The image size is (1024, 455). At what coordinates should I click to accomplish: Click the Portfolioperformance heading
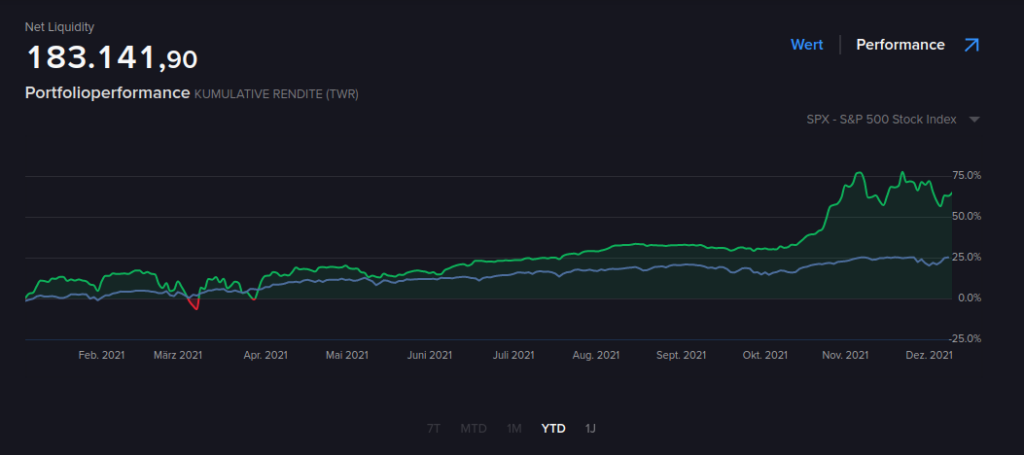pos(107,93)
